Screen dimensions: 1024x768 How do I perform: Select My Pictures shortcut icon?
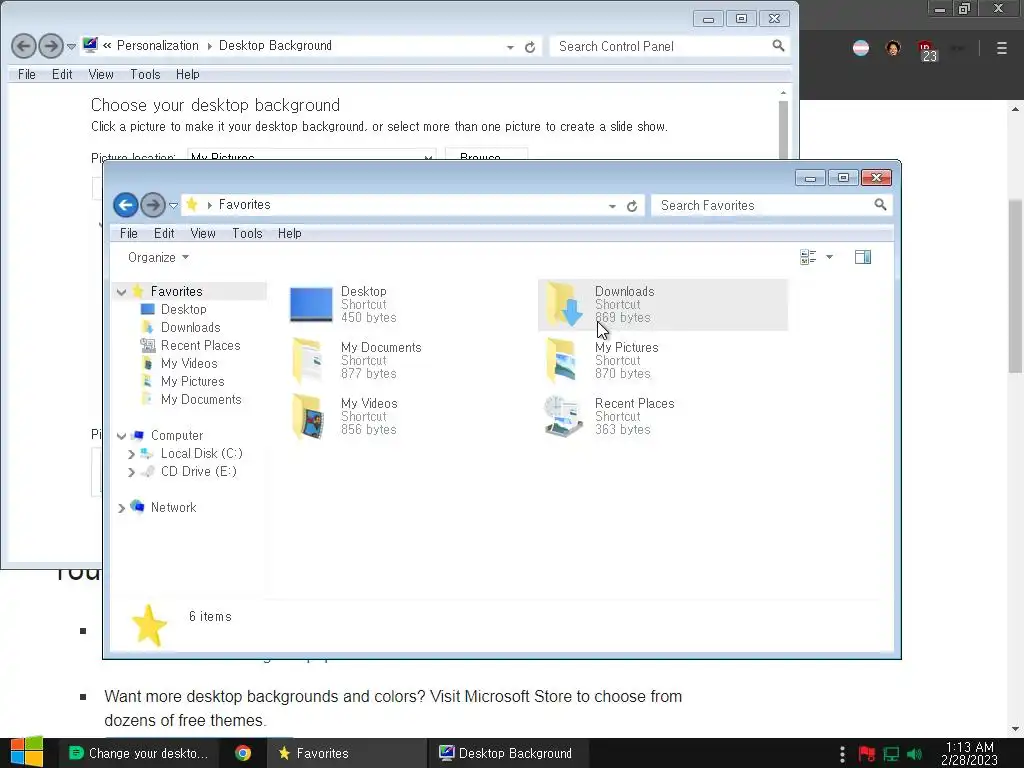[x=562, y=360]
